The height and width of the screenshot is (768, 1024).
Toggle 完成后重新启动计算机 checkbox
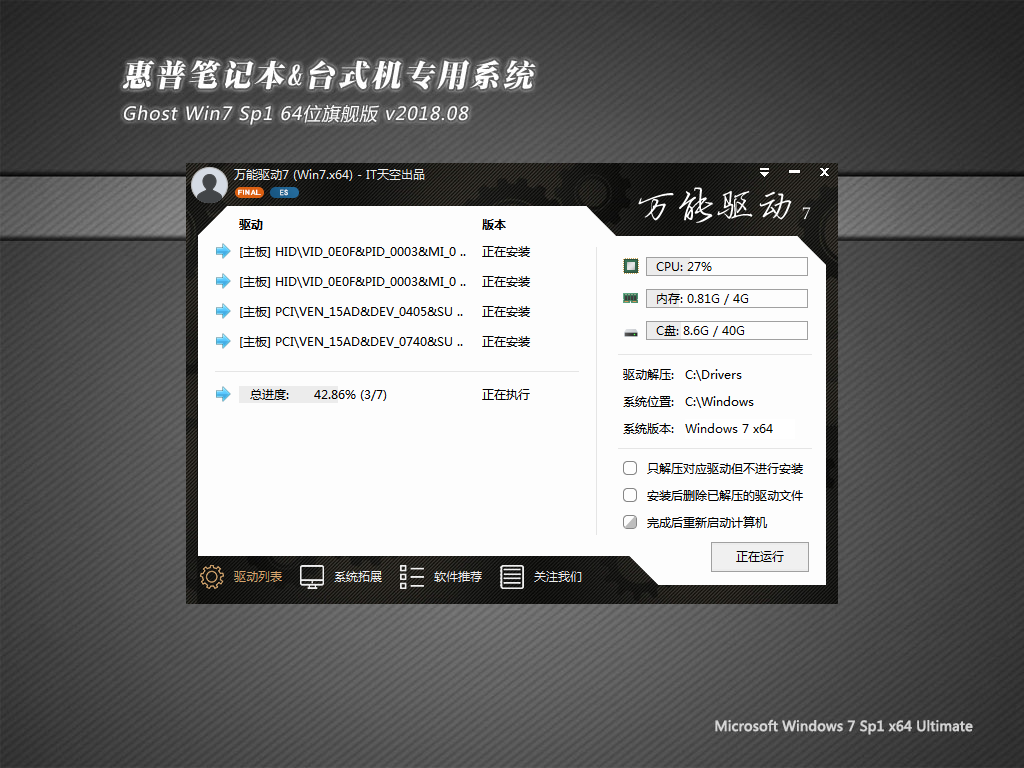pos(630,522)
